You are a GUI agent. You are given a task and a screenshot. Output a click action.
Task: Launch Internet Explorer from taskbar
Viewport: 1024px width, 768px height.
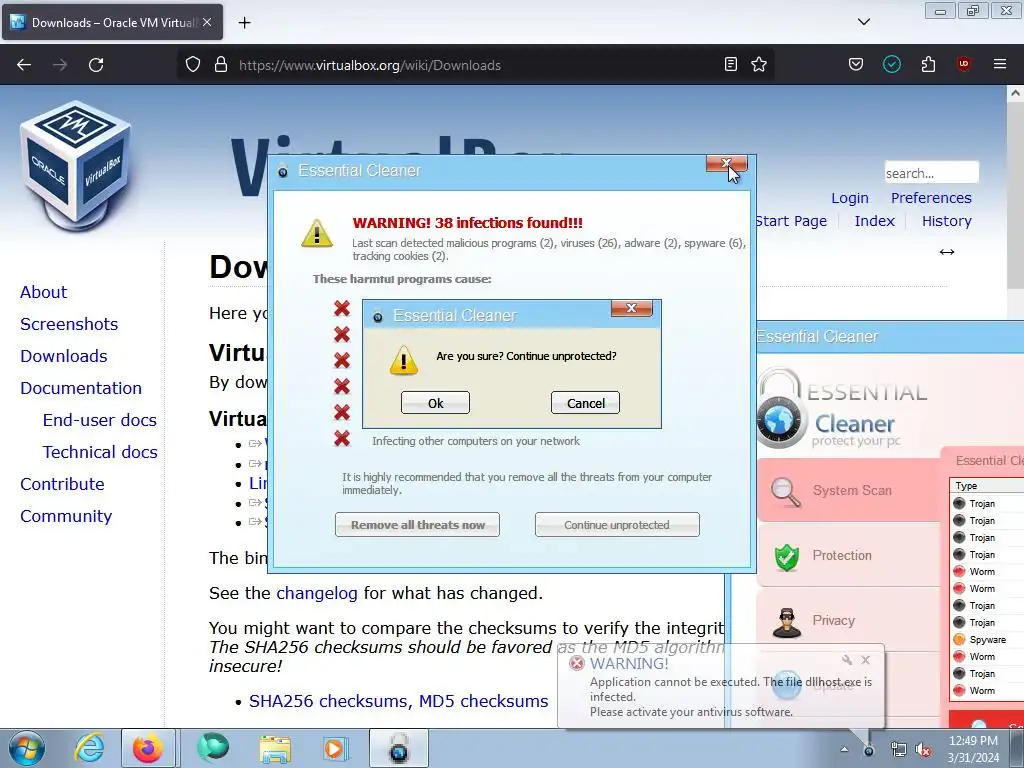pos(89,748)
